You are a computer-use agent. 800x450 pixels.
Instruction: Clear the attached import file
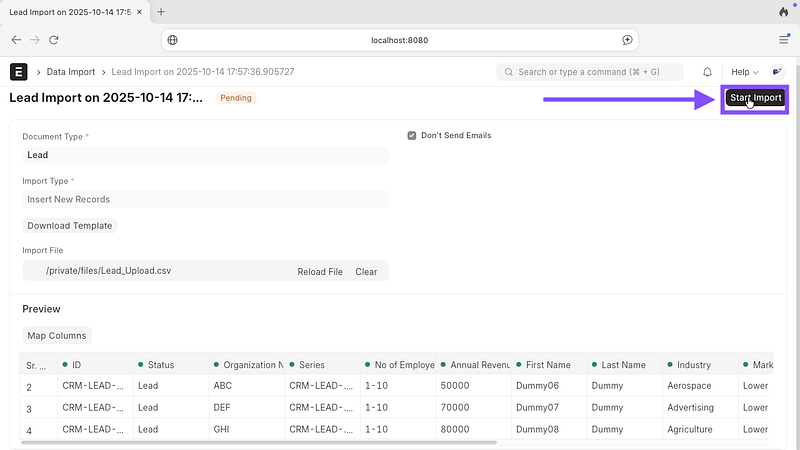(x=366, y=271)
